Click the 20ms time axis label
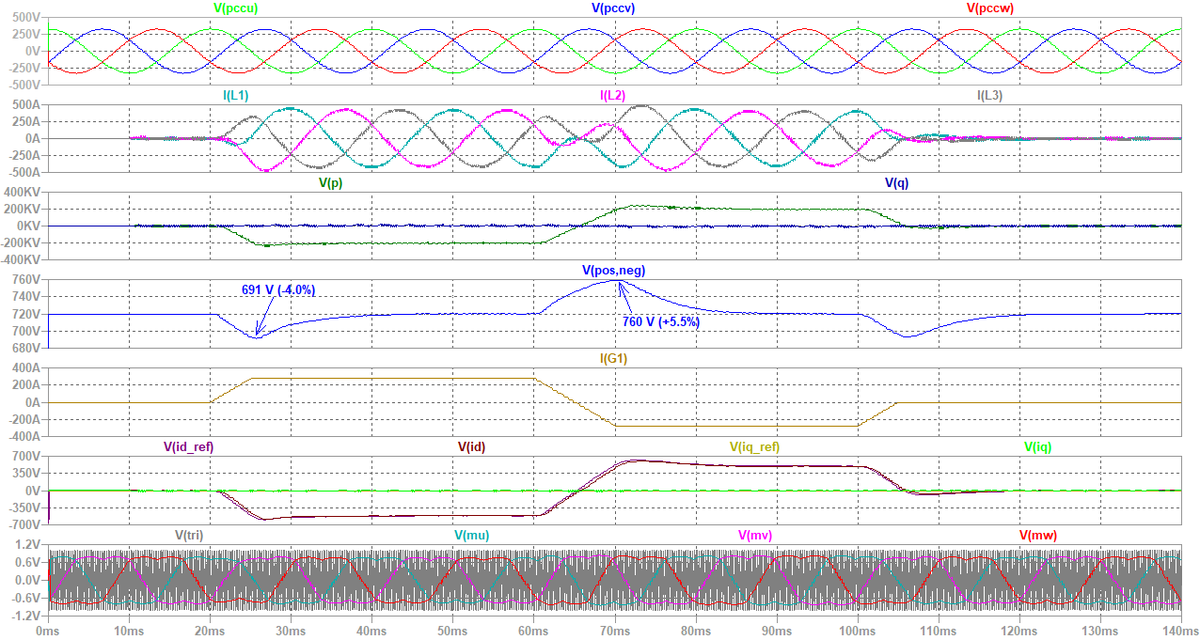This screenshot has width=1200, height=640. tap(208, 632)
